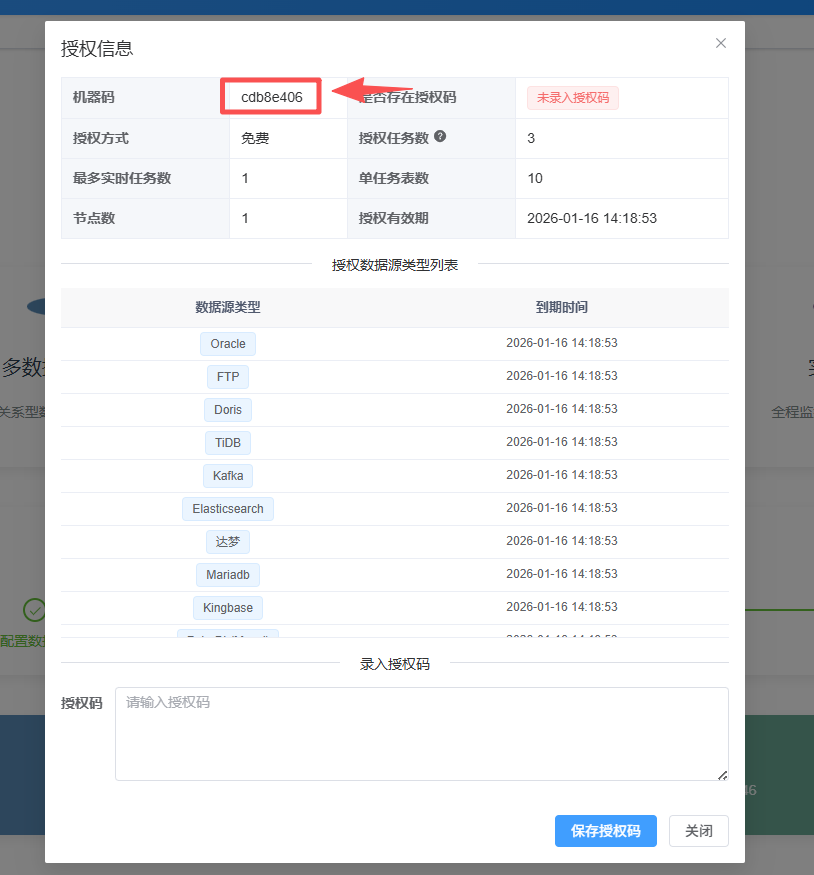Select the Mariadb data source tag
The height and width of the screenshot is (875, 814).
228,575
